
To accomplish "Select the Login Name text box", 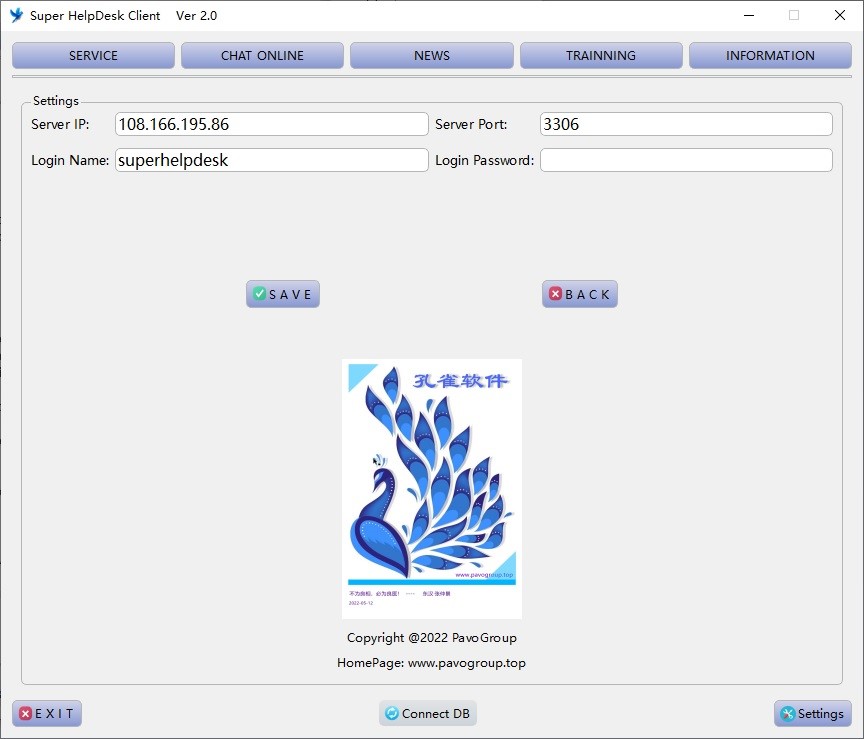I will coord(271,160).
